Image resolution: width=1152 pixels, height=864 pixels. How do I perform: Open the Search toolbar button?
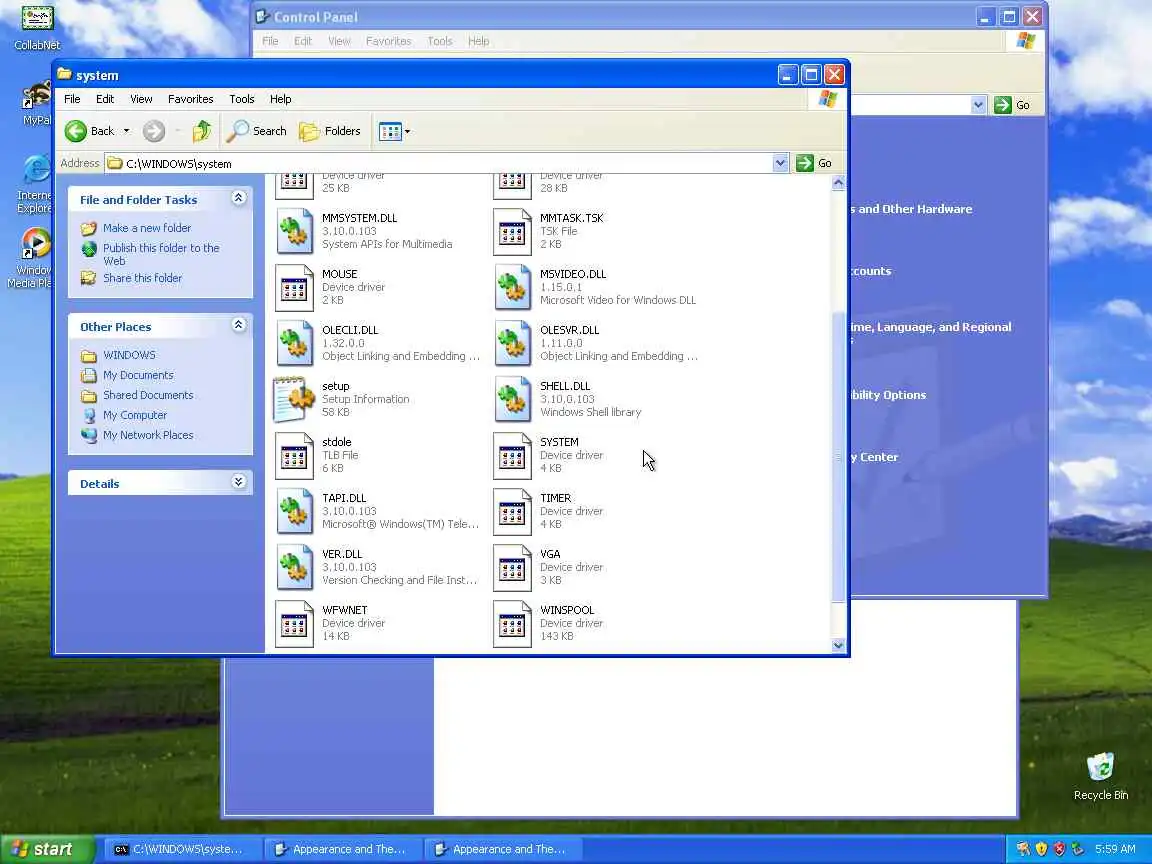pyautogui.click(x=256, y=132)
